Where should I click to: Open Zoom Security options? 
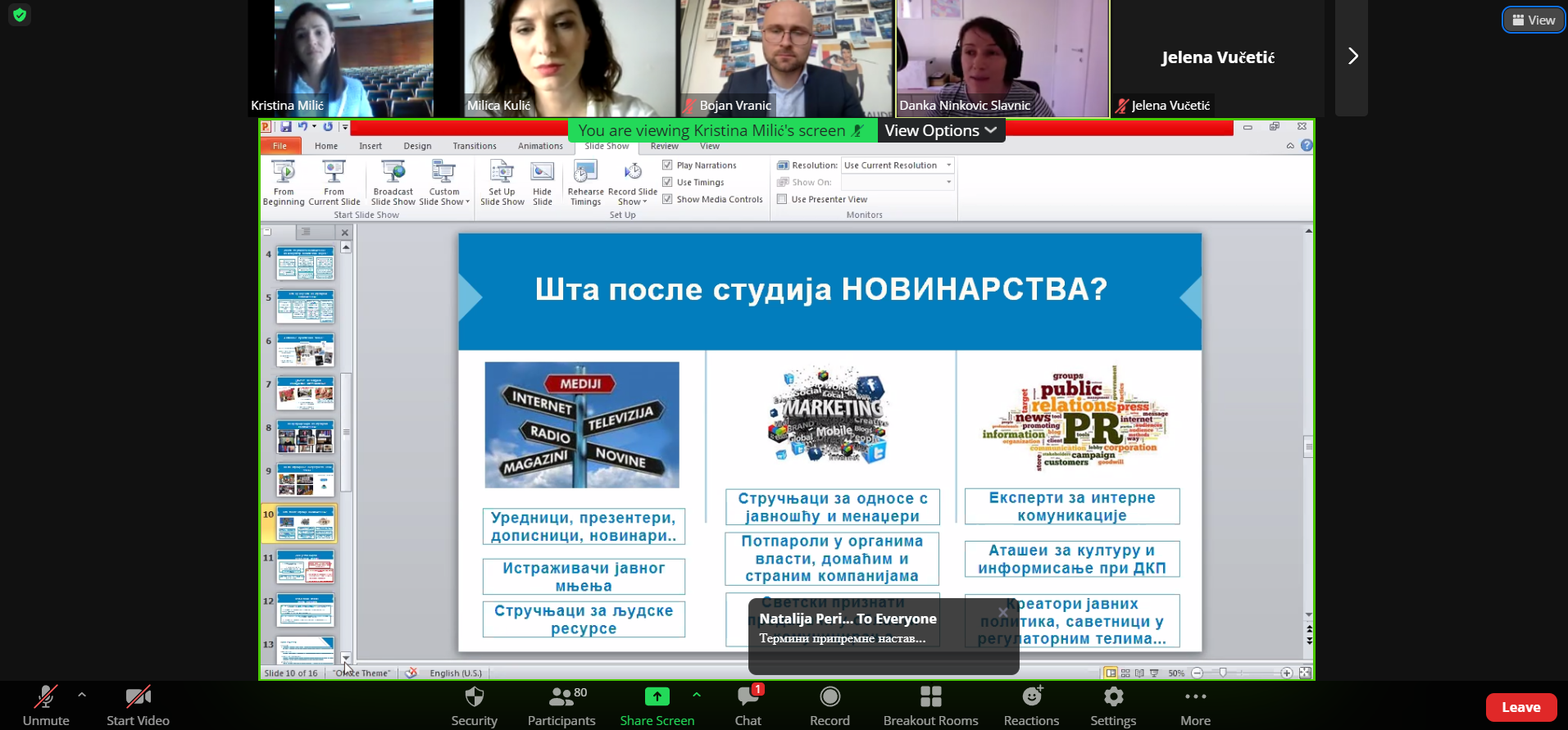[474, 705]
